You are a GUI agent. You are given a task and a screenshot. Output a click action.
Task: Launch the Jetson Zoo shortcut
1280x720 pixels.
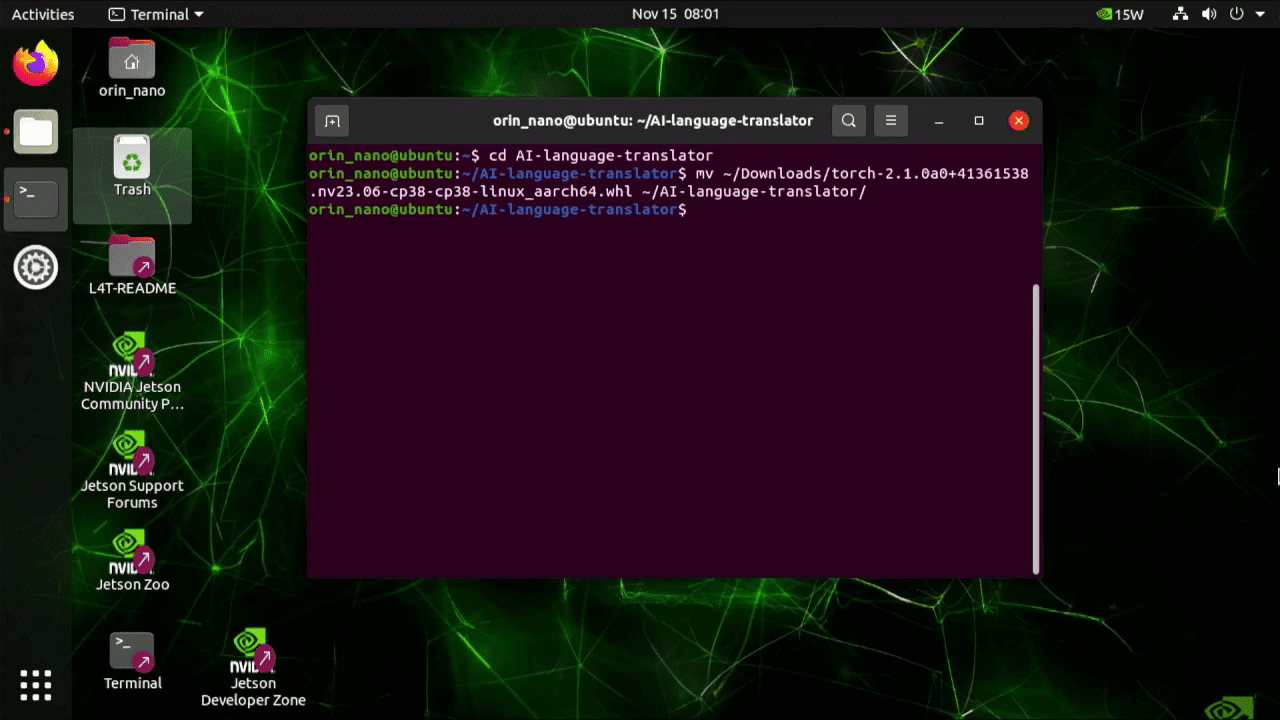[131, 552]
